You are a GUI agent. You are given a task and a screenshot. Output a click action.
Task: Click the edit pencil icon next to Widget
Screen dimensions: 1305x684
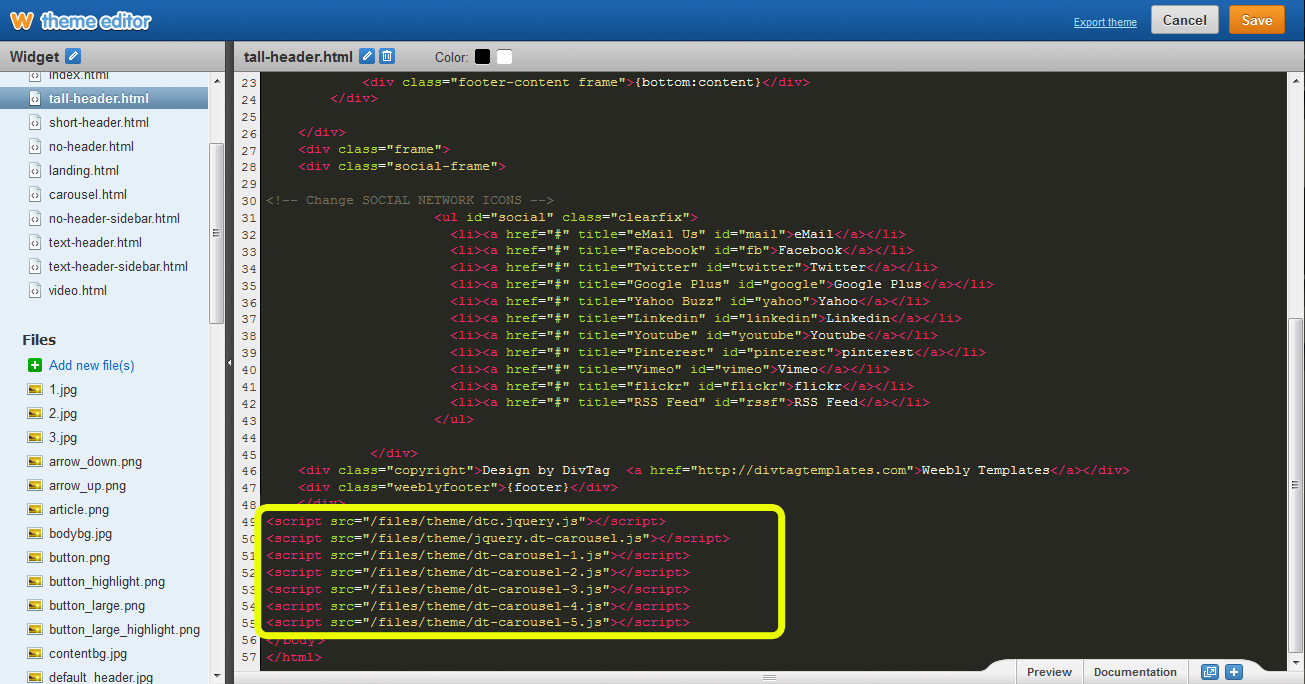click(x=73, y=57)
